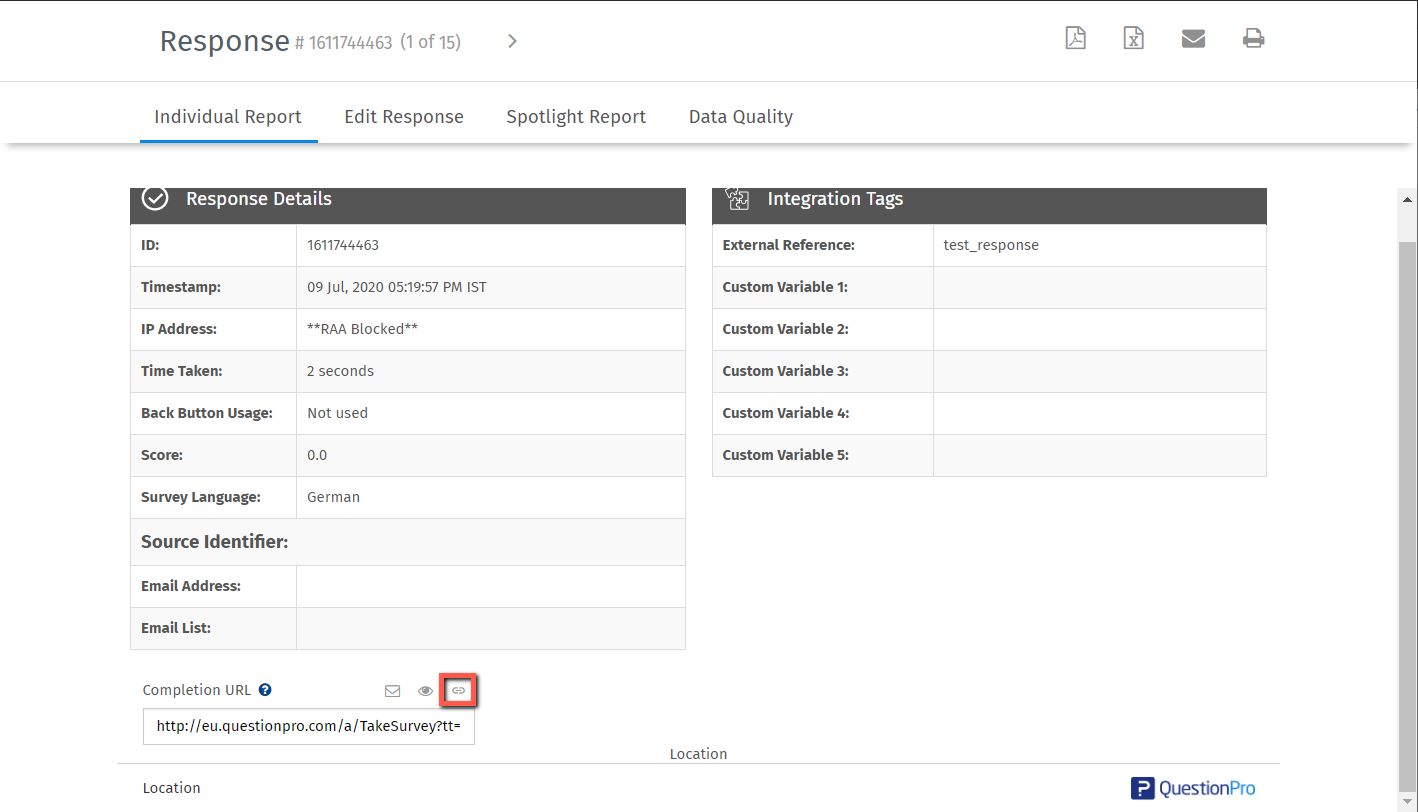Go to the next response arrow
Viewport: 1418px width, 812px height.
click(512, 41)
